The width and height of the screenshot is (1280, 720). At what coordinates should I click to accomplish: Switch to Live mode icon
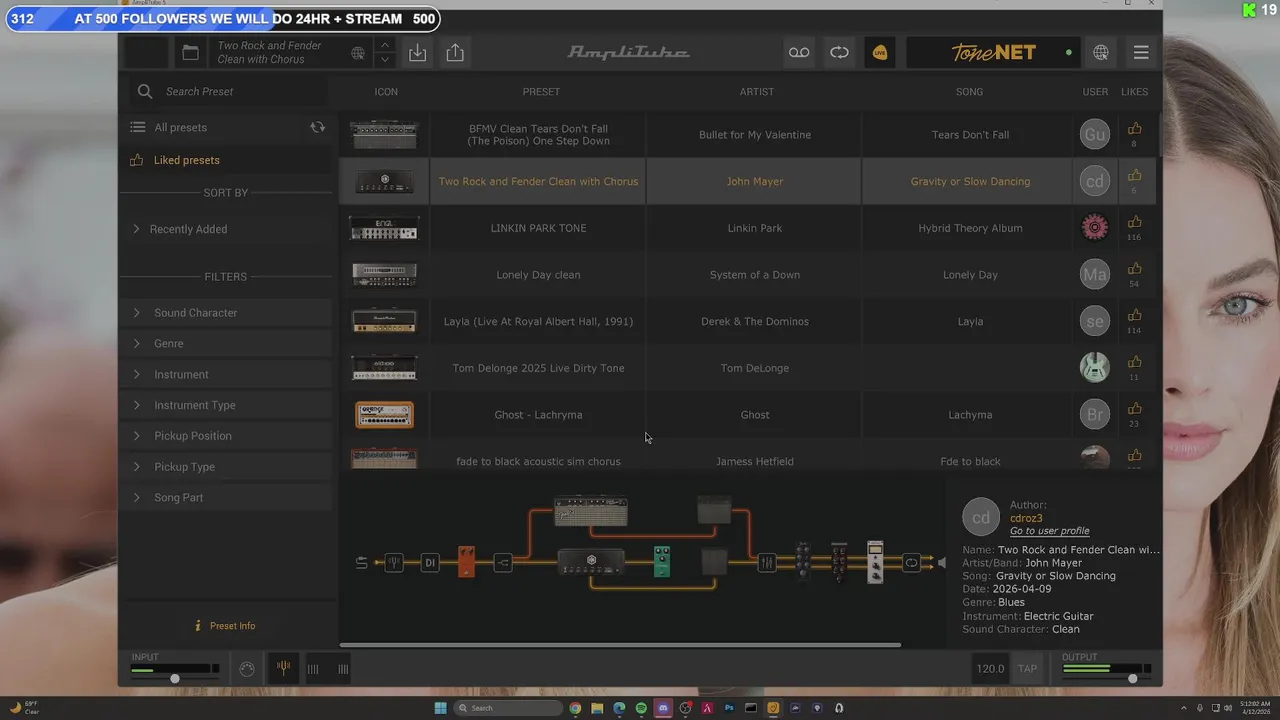point(880,53)
